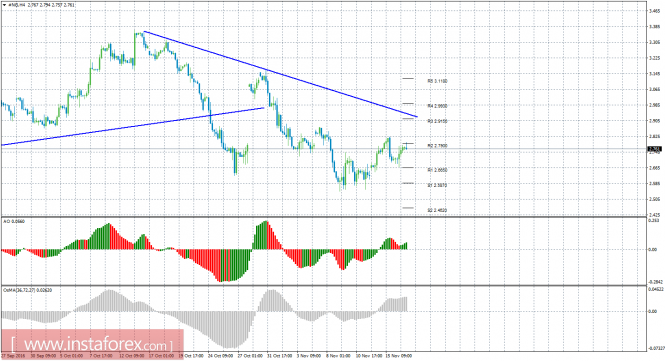Click the chart symbol dropdown triangle
The height and width of the screenshot is (361, 665).
click(x=4, y=5)
